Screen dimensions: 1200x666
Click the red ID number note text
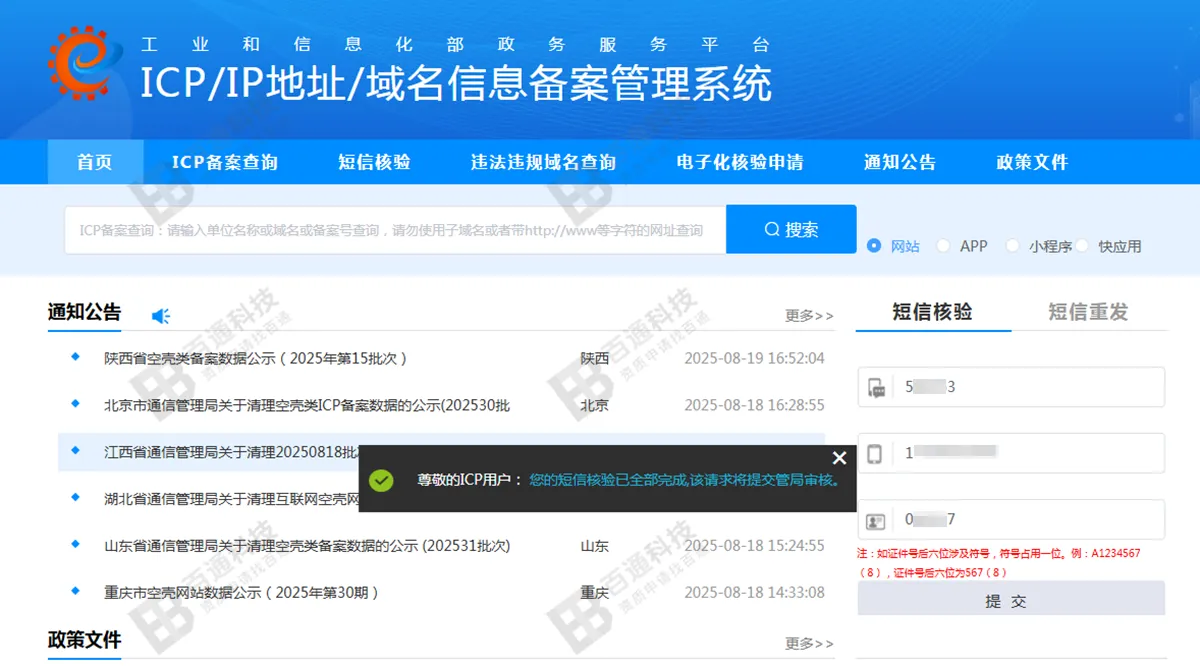click(x=999, y=562)
